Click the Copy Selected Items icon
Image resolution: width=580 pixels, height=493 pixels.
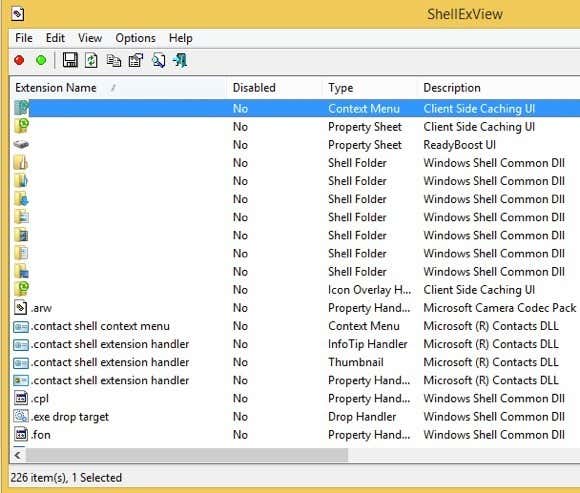tap(114, 60)
